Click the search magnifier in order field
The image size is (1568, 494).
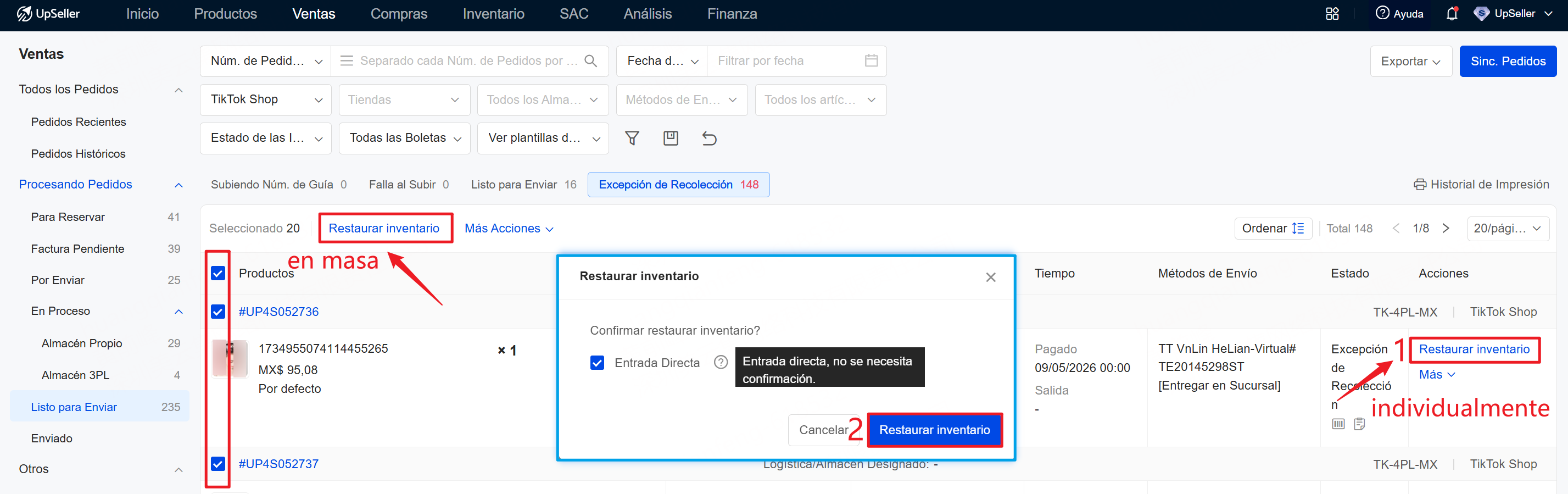coord(590,61)
